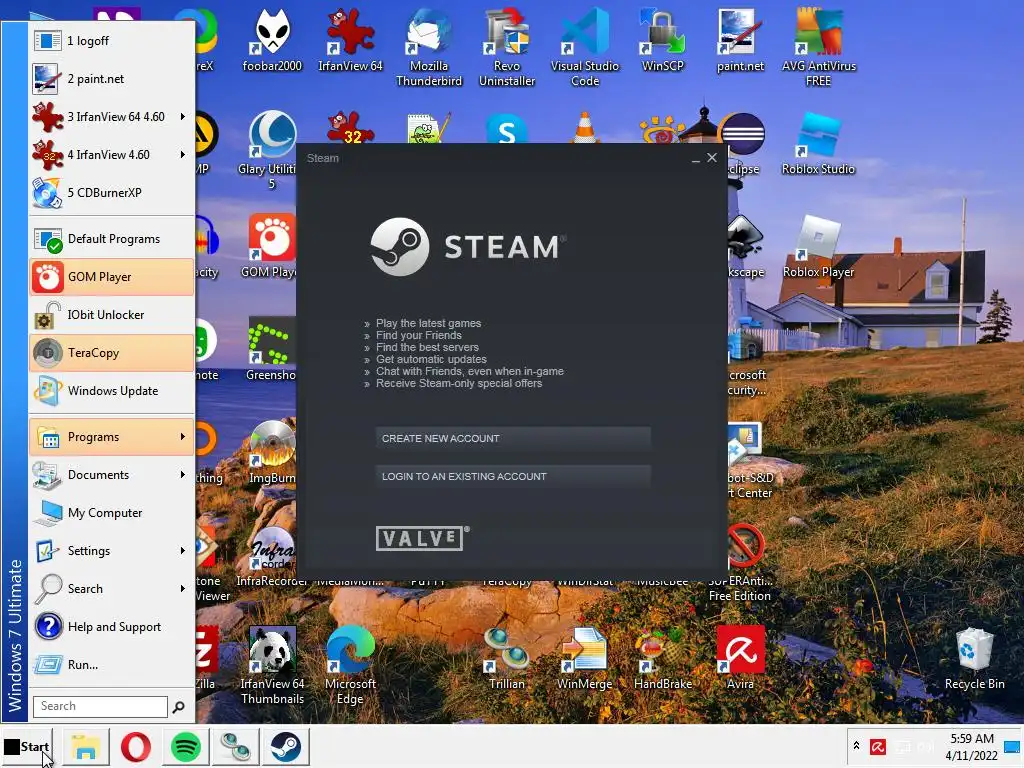Open IrfanView 64 desktop shortcut
Viewport: 1024px width, 768px height.
pos(350,40)
